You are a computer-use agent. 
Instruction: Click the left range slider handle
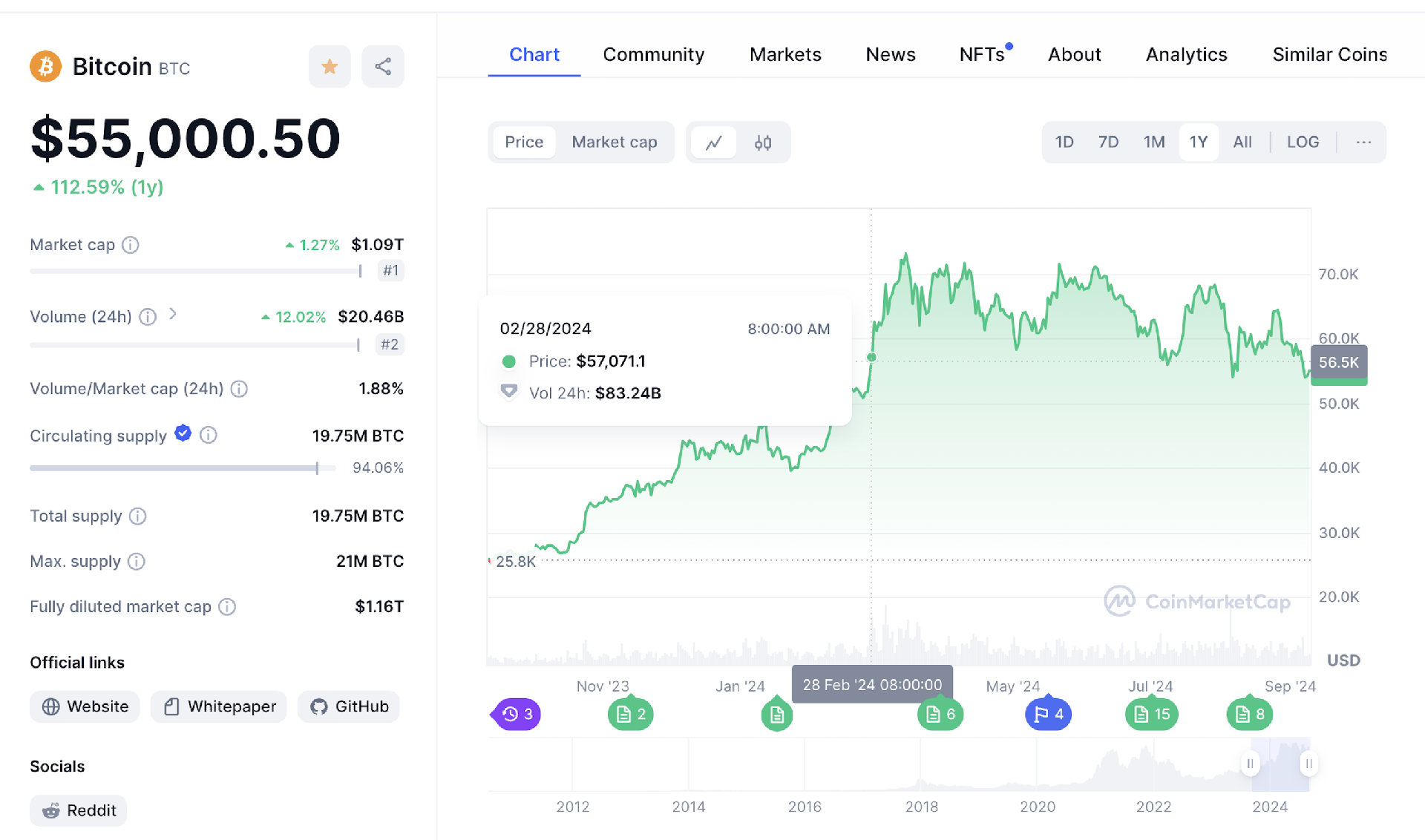pos(1250,764)
